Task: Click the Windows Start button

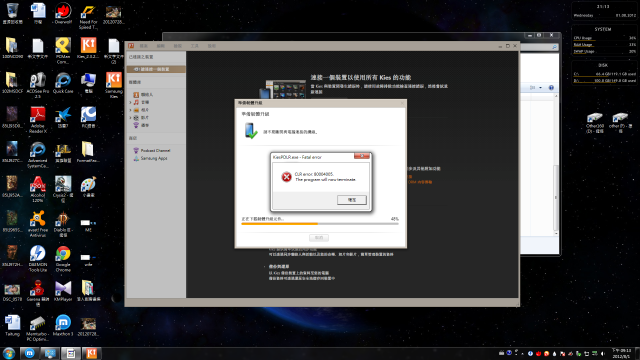Action: coord(9,353)
